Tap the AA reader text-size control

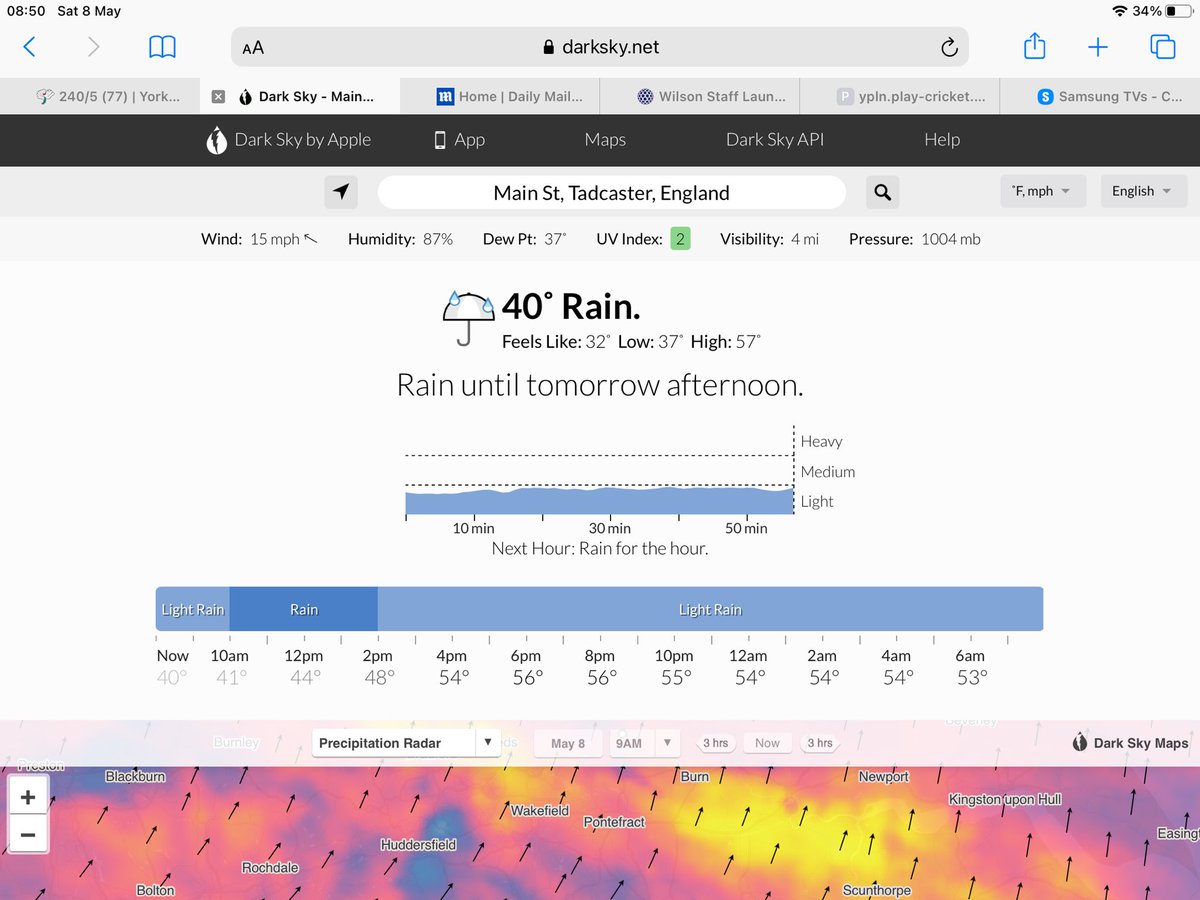pos(253,47)
